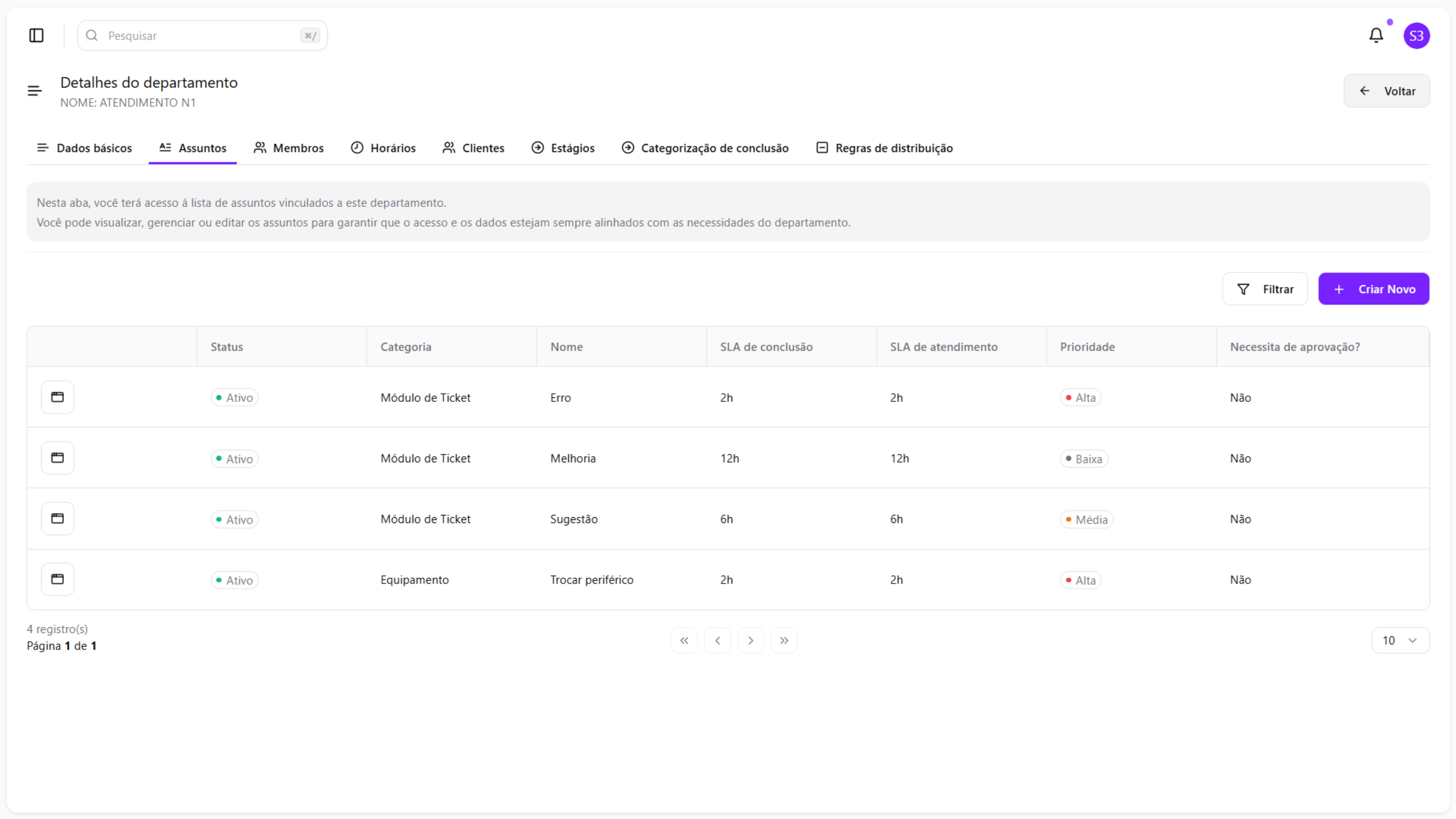Expand the 10 rows-per-page dropdown

point(1400,640)
